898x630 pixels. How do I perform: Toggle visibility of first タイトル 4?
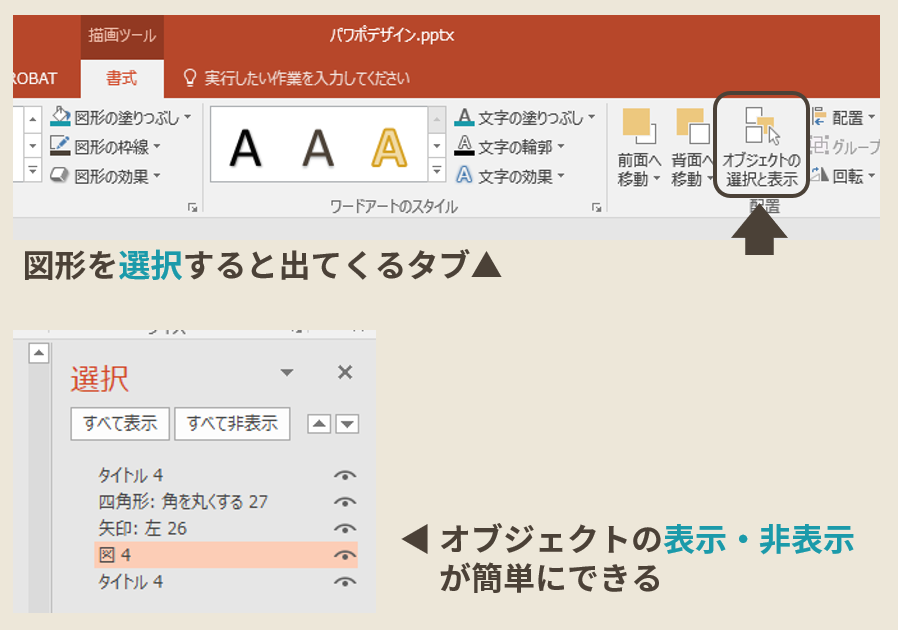tap(345, 475)
